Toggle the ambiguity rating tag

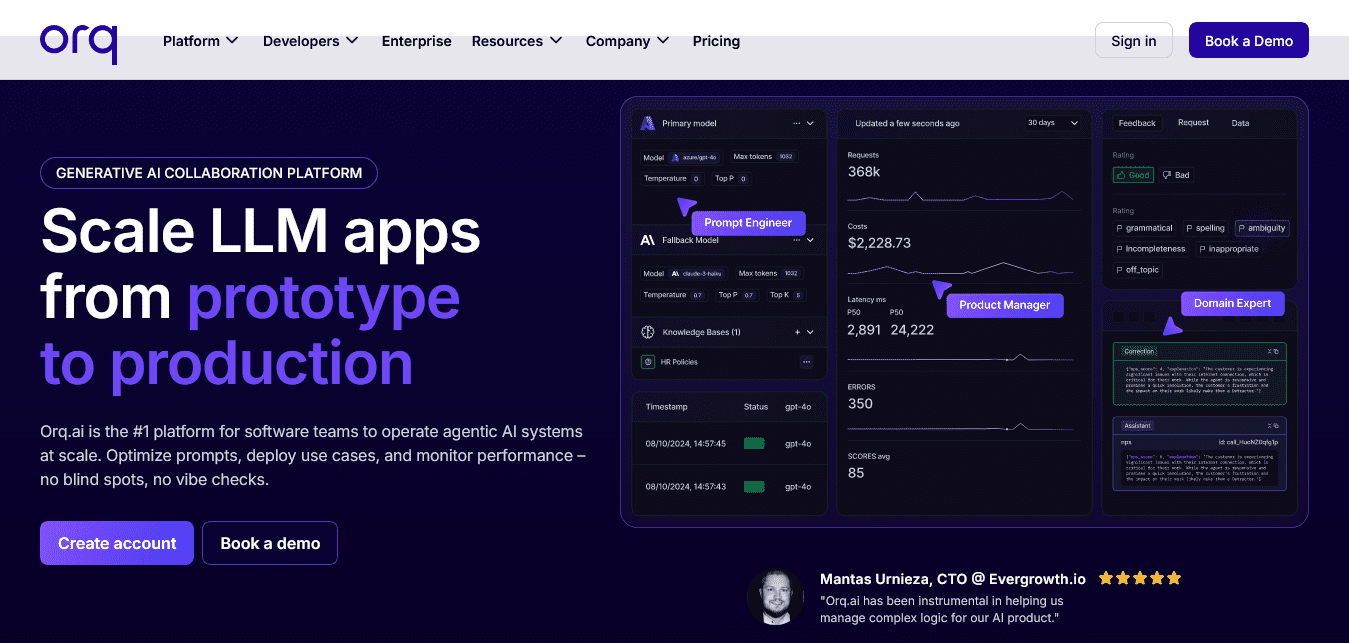pyautogui.click(x=1262, y=228)
